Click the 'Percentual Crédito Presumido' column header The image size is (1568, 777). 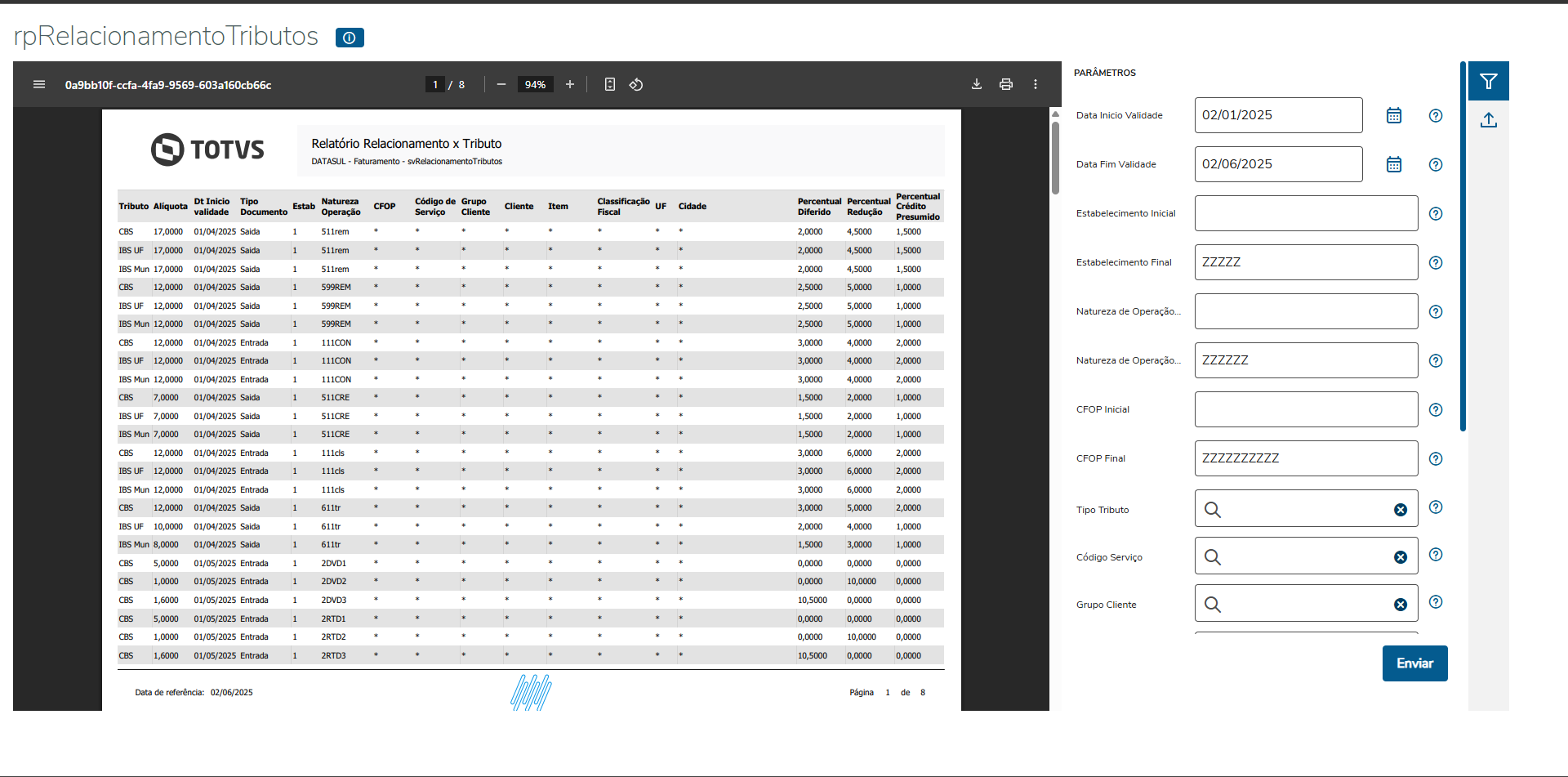click(918, 207)
